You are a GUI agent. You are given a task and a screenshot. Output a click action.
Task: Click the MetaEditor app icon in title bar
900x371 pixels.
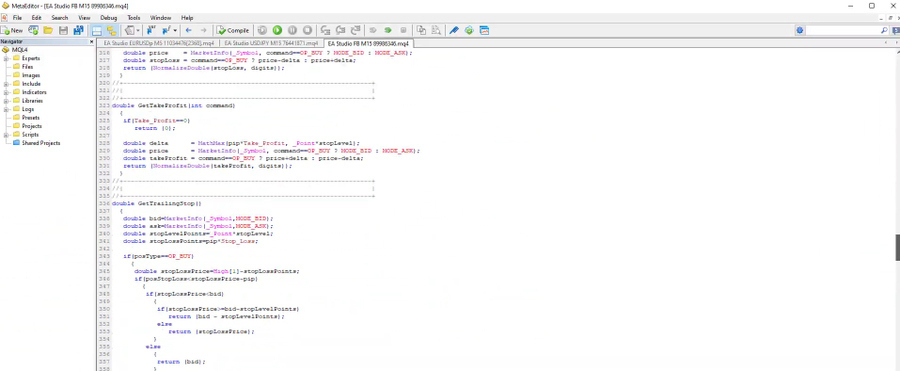point(5,5)
